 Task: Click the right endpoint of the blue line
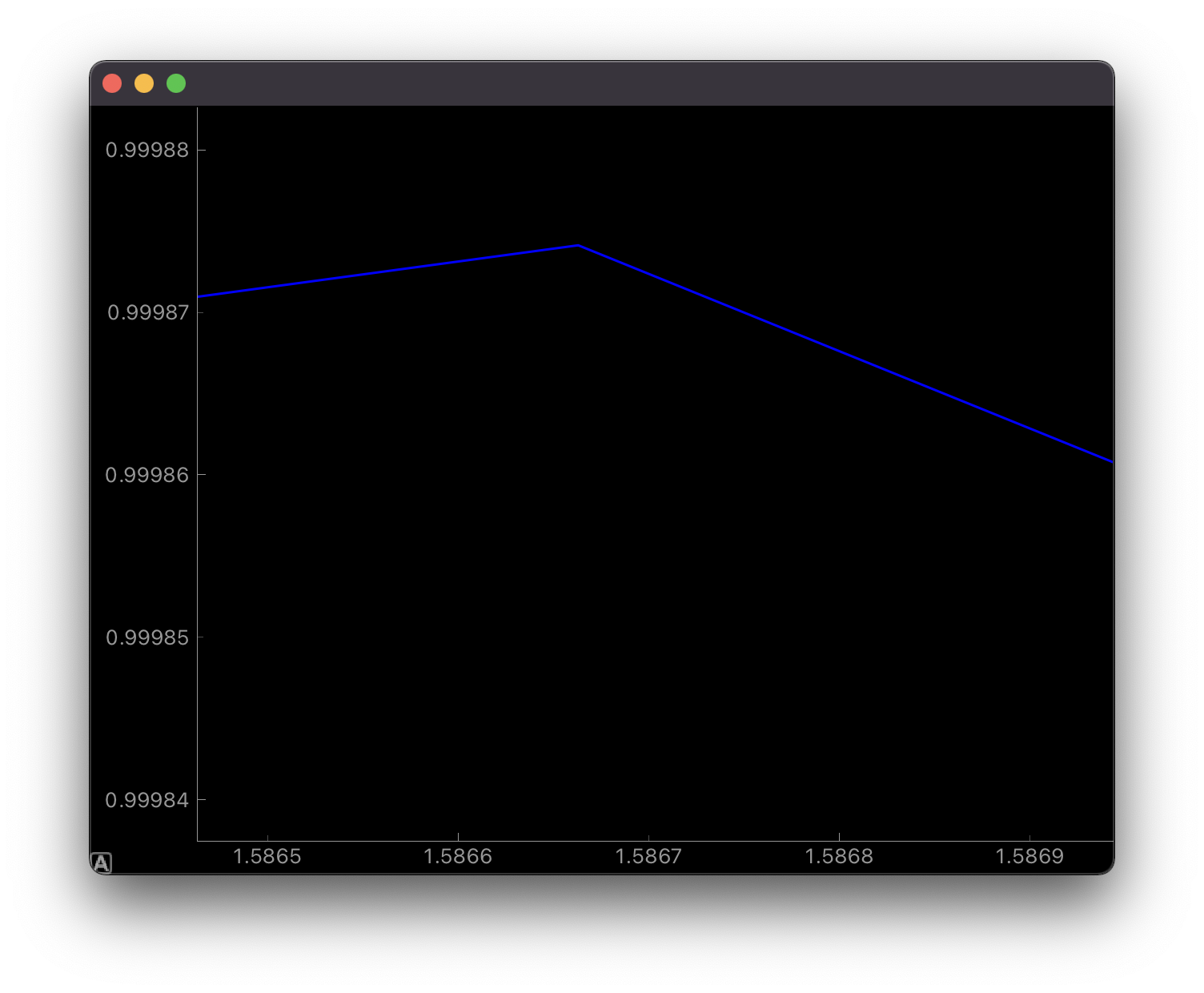click(x=1111, y=462)
